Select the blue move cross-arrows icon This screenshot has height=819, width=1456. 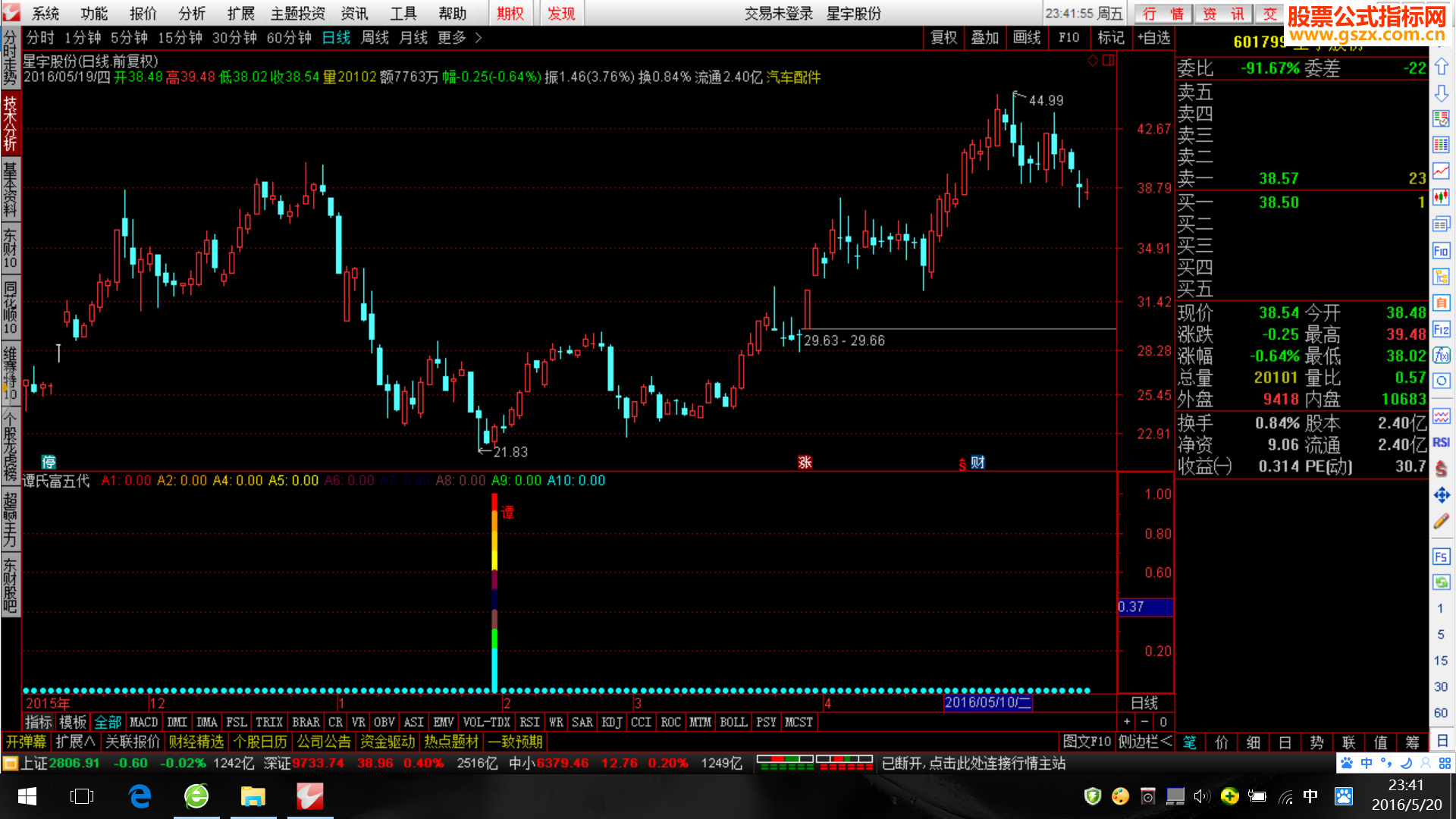click(x=1441, y=495)
